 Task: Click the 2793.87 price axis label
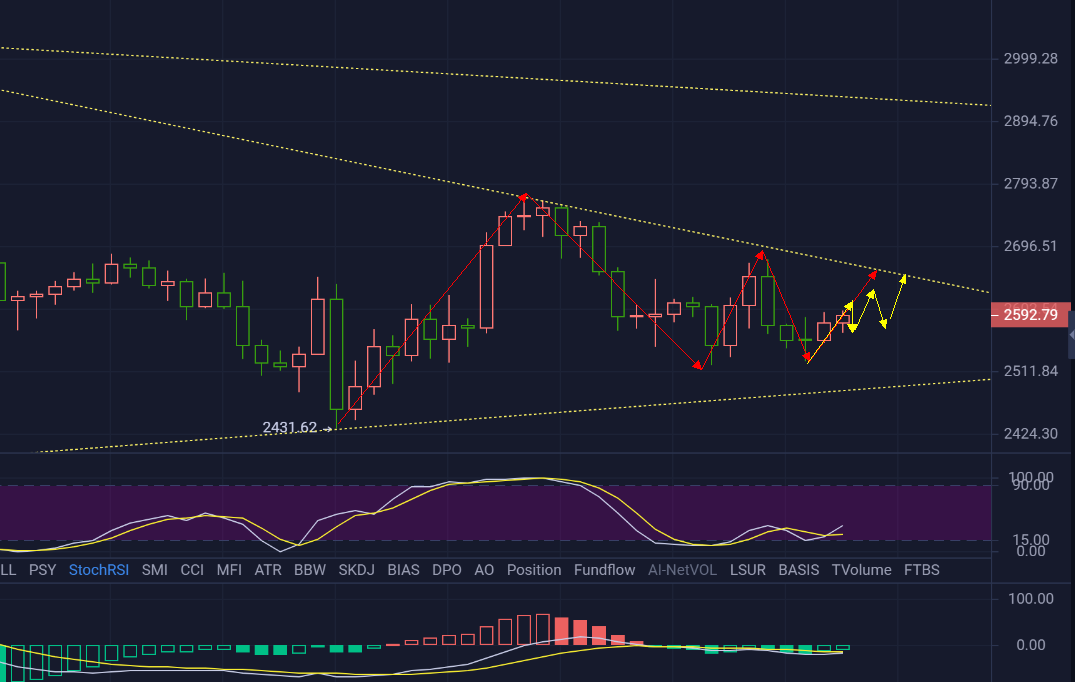tap(1030, 184)
